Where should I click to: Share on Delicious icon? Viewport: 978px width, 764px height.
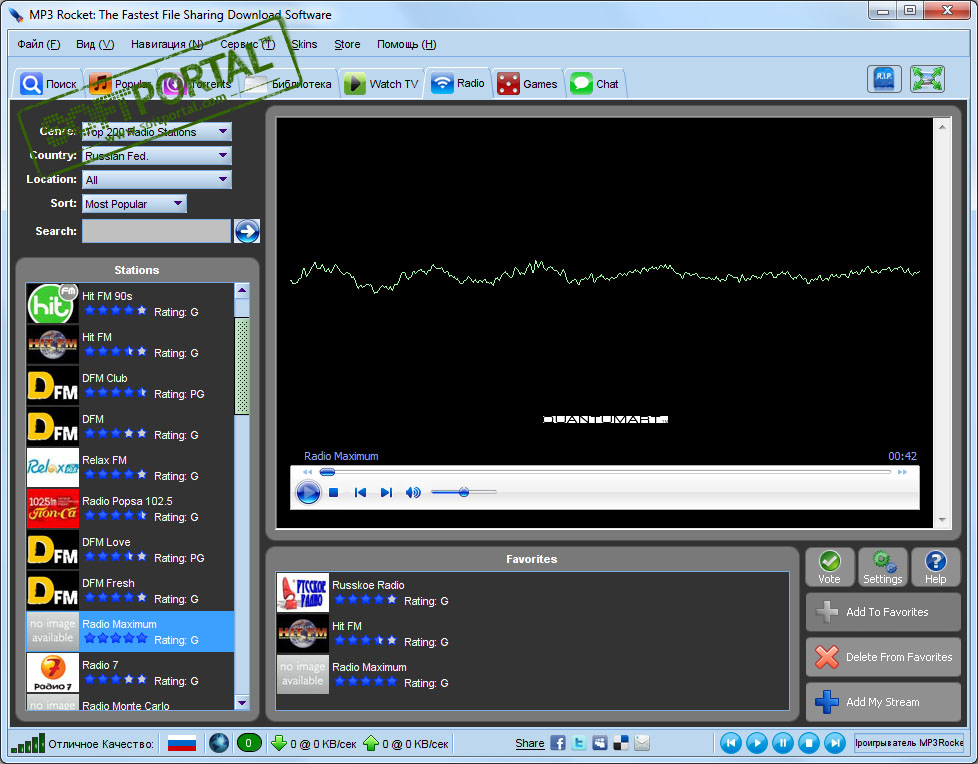point(621,743)
